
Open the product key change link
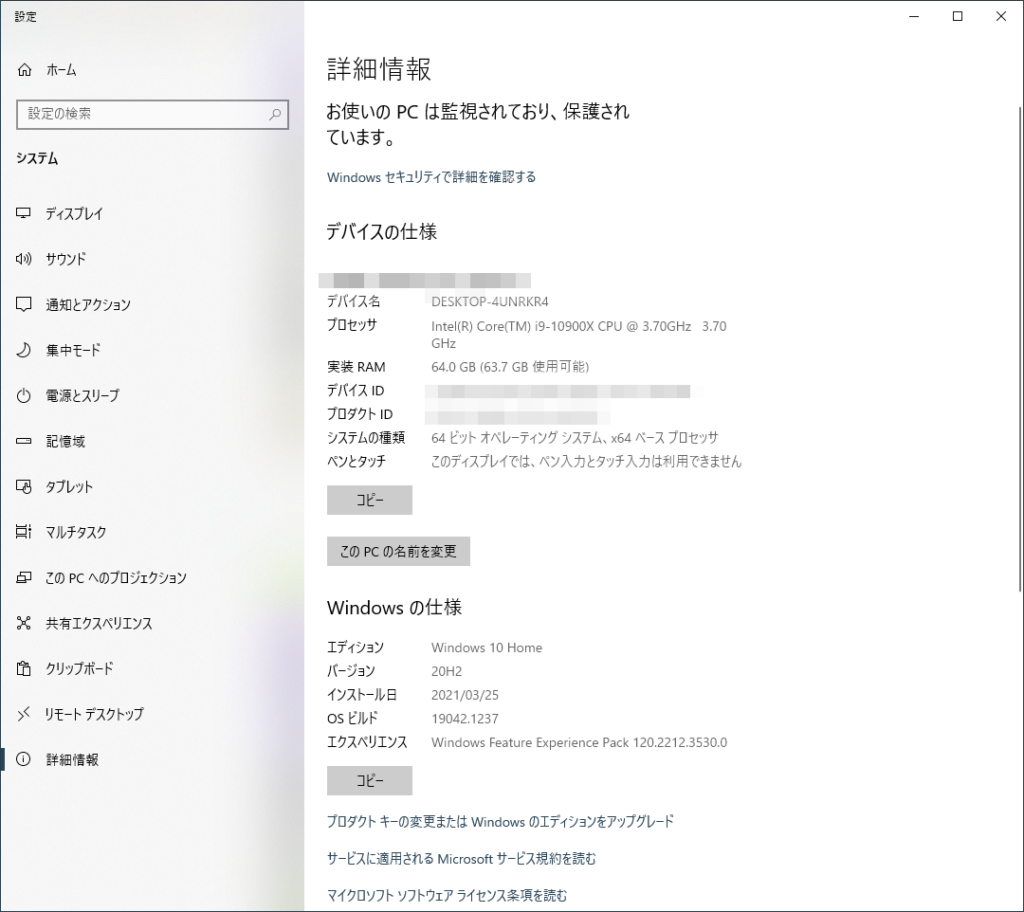pyautogui.click(x=500, y=821)
